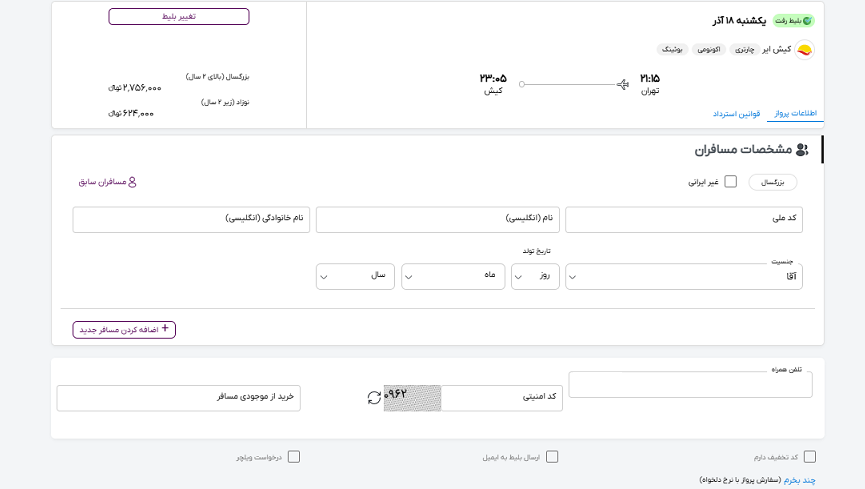This screenshot has width=865, height=489.
Task: Click the plus icon for new passenger
Action: coord(165,328)
